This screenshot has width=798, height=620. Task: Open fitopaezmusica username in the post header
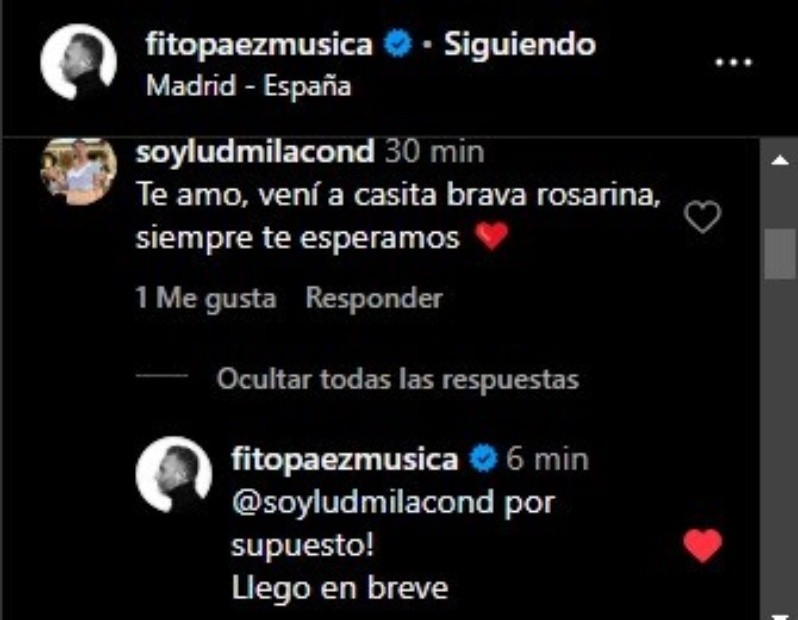click(260, 44)
